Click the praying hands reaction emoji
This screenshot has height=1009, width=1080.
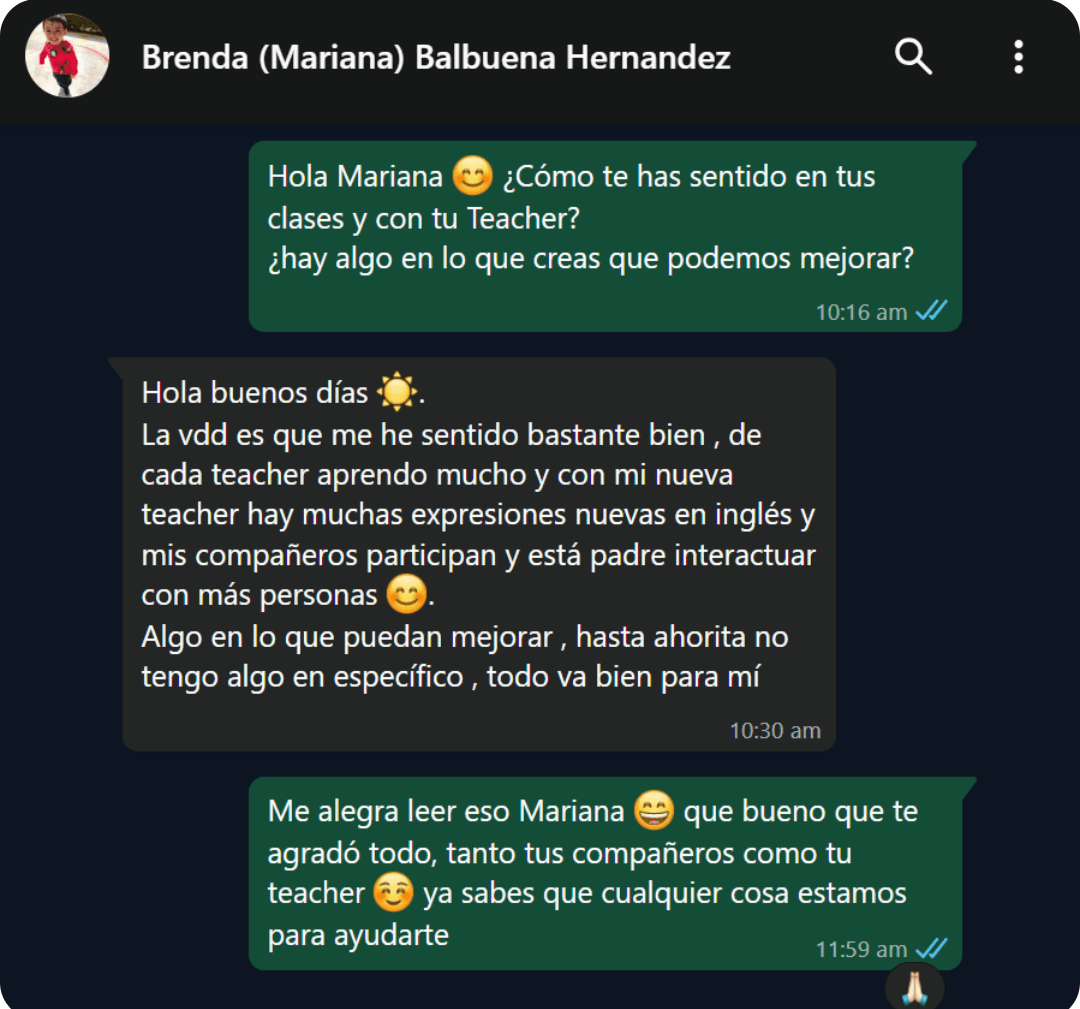click(914, 987)
